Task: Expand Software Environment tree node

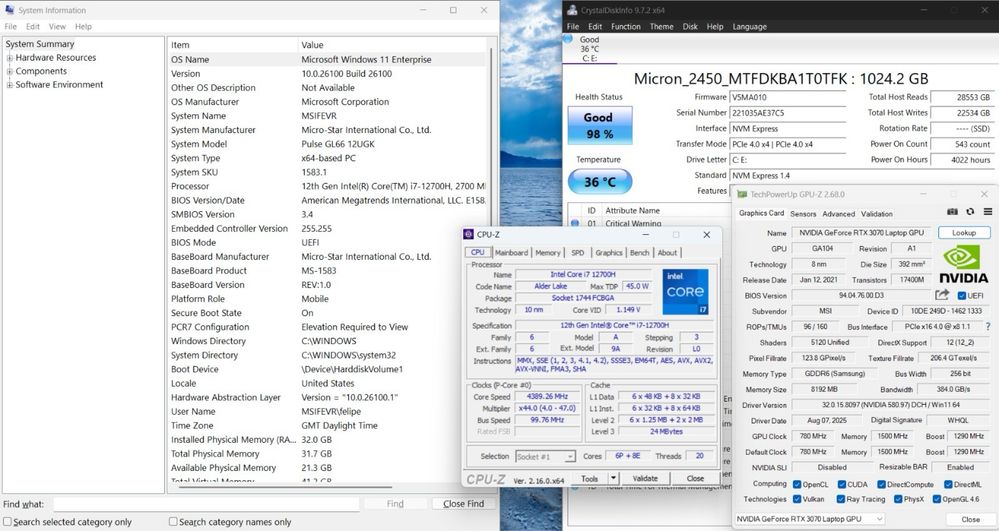Action: [10, 85]
